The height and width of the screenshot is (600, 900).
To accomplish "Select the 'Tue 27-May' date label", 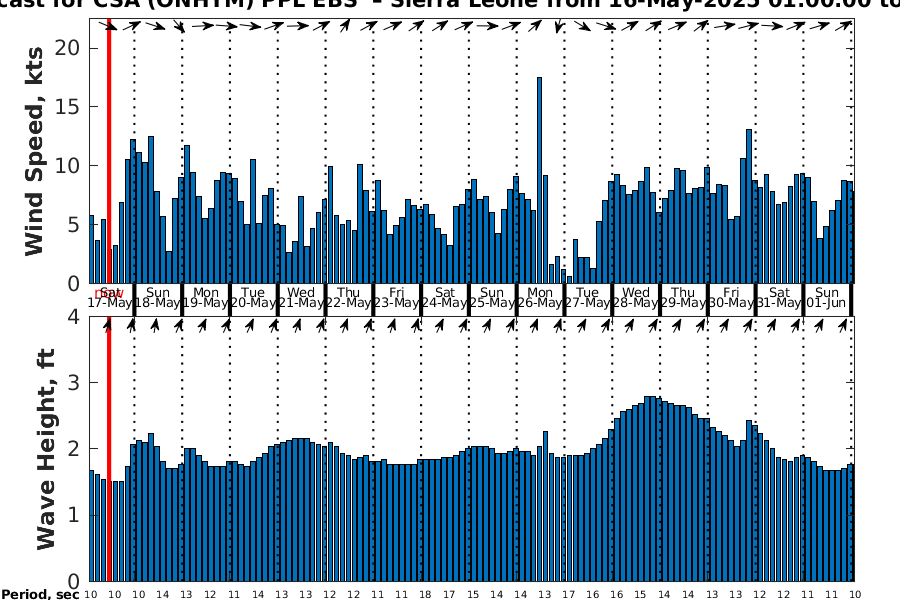I will click(587, 297).
